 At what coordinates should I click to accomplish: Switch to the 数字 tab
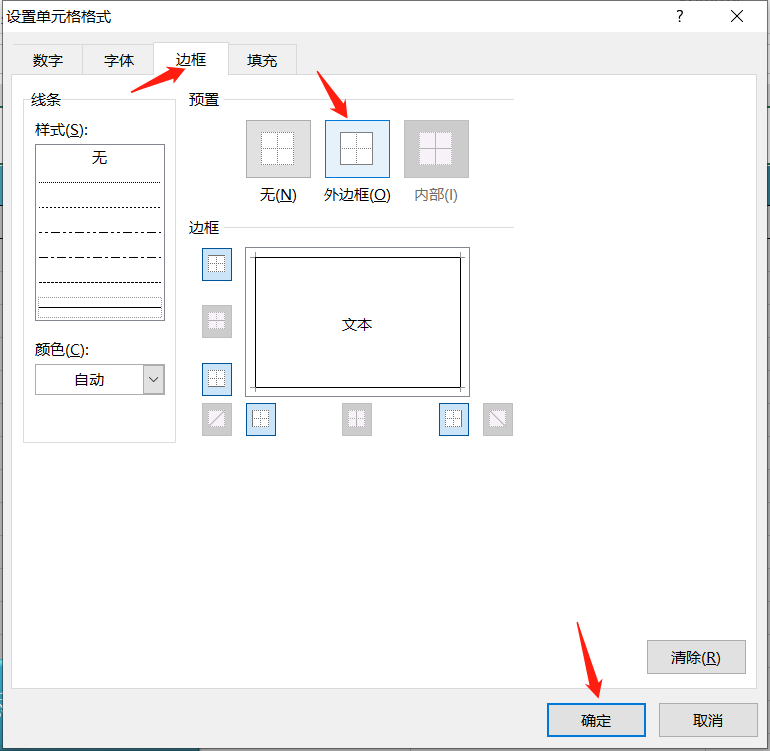[x=48, y=60]
